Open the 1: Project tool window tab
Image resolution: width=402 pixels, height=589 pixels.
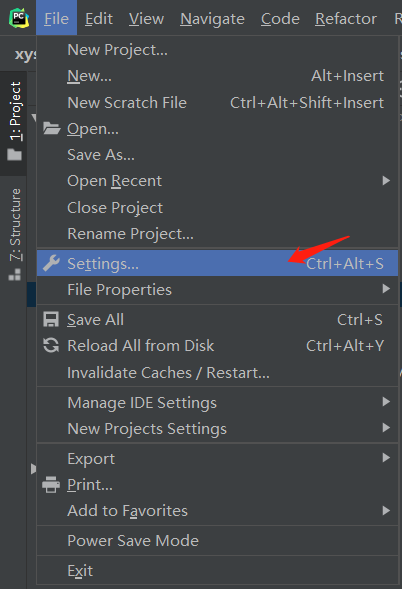(x=14, y=122)
